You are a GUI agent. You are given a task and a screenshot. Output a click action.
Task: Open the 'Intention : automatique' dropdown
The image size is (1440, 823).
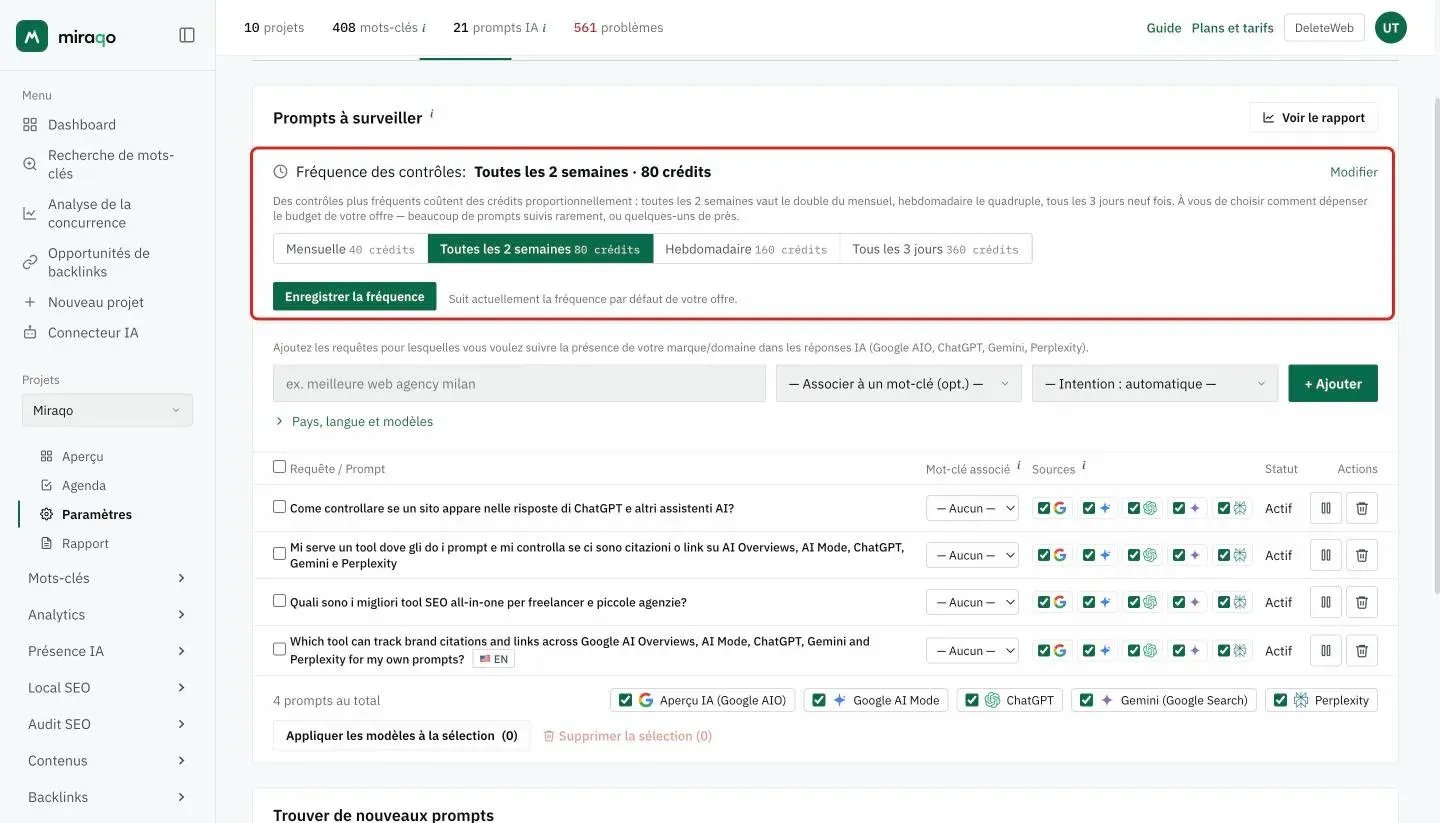(1155, 384)
